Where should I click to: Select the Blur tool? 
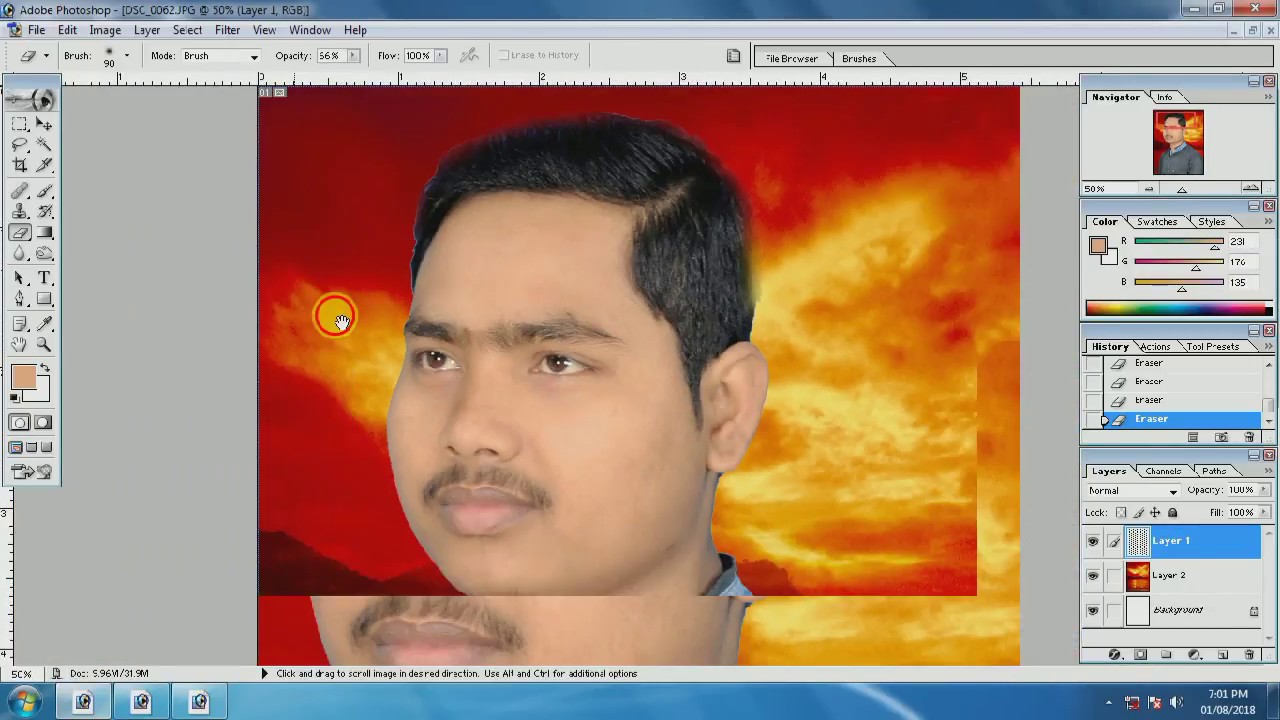[x=20, y=254]
